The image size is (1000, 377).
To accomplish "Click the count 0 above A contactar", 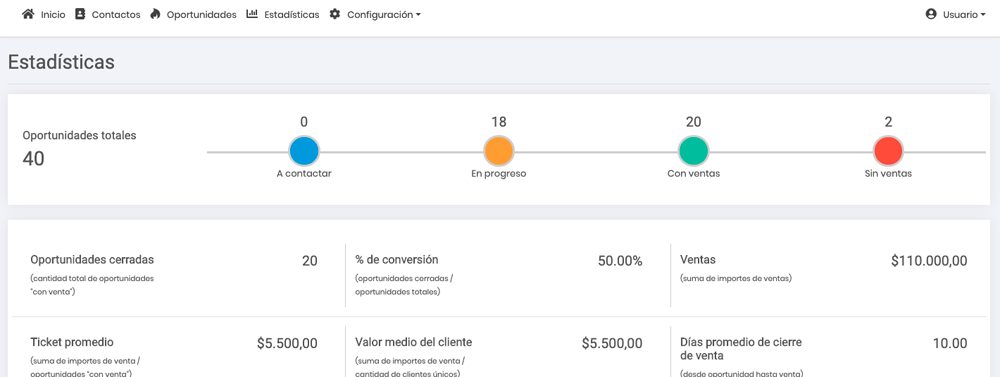I will pos(304,122).
